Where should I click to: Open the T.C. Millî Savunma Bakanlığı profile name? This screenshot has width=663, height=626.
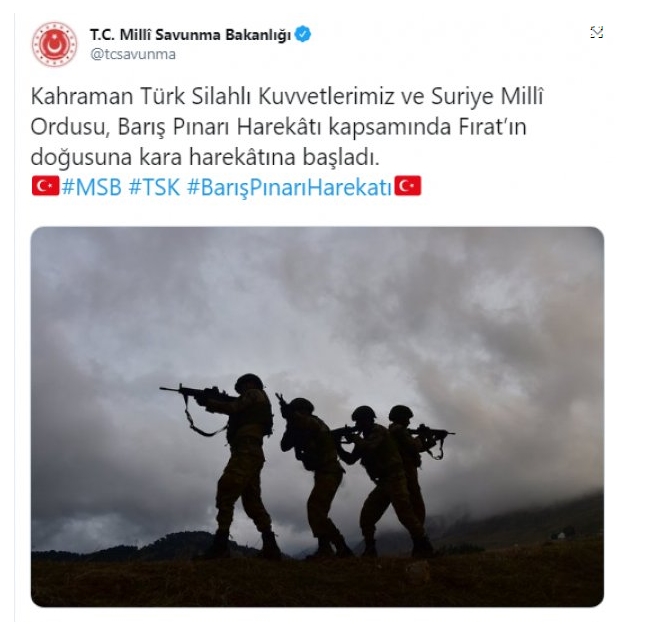tap(190, 35)
